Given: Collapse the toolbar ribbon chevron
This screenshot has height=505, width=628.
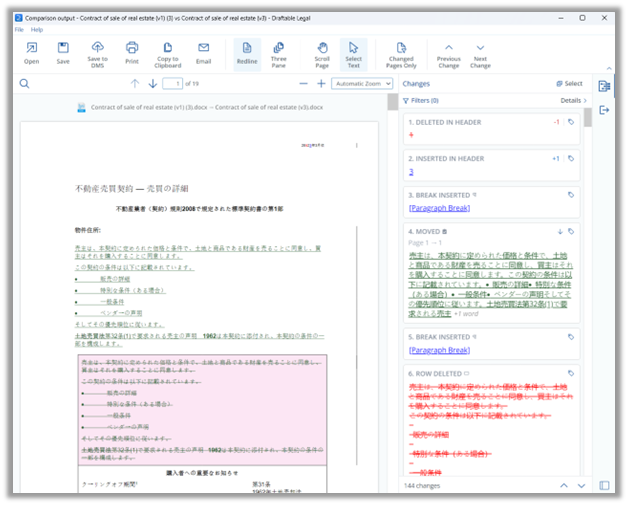Looking at the screenshot, I should coord(609,68).
